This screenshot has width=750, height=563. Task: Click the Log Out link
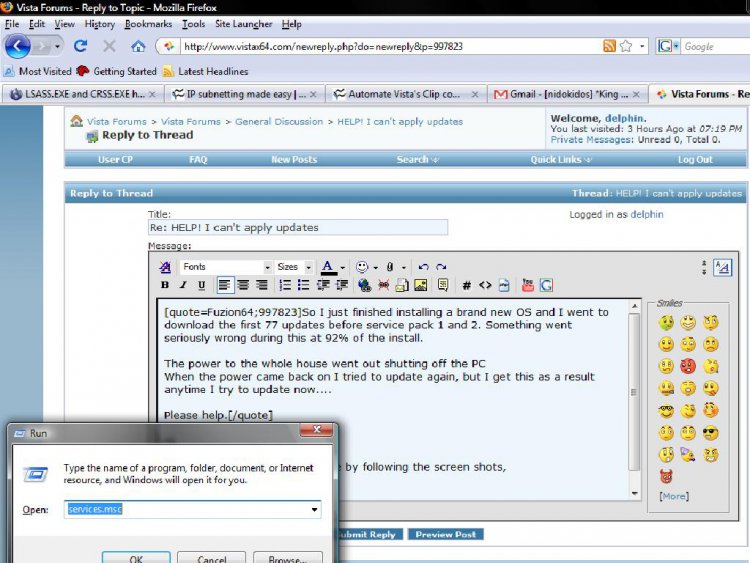(695, 160)
